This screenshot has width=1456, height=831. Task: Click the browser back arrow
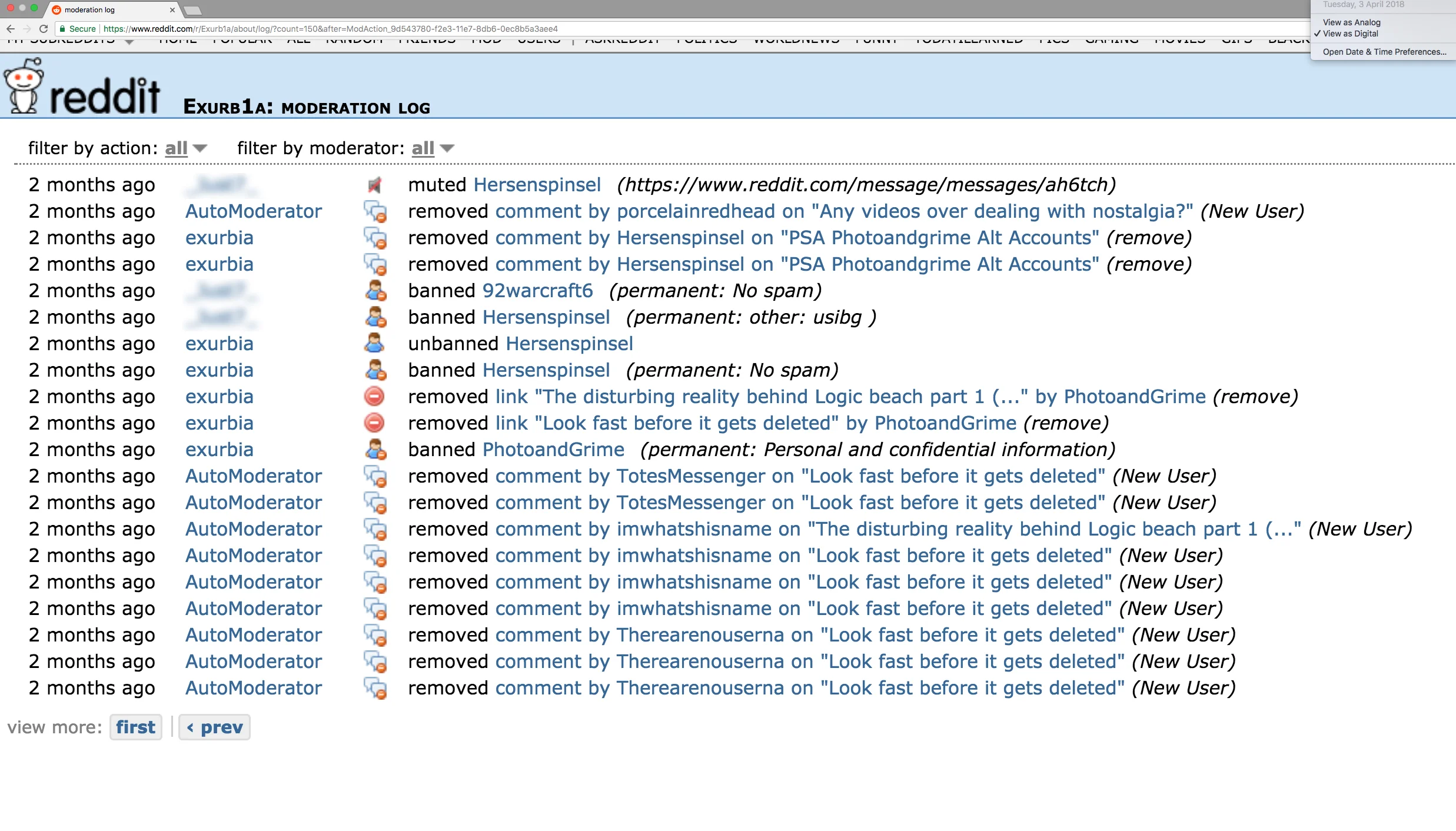[x=11, y=29]
